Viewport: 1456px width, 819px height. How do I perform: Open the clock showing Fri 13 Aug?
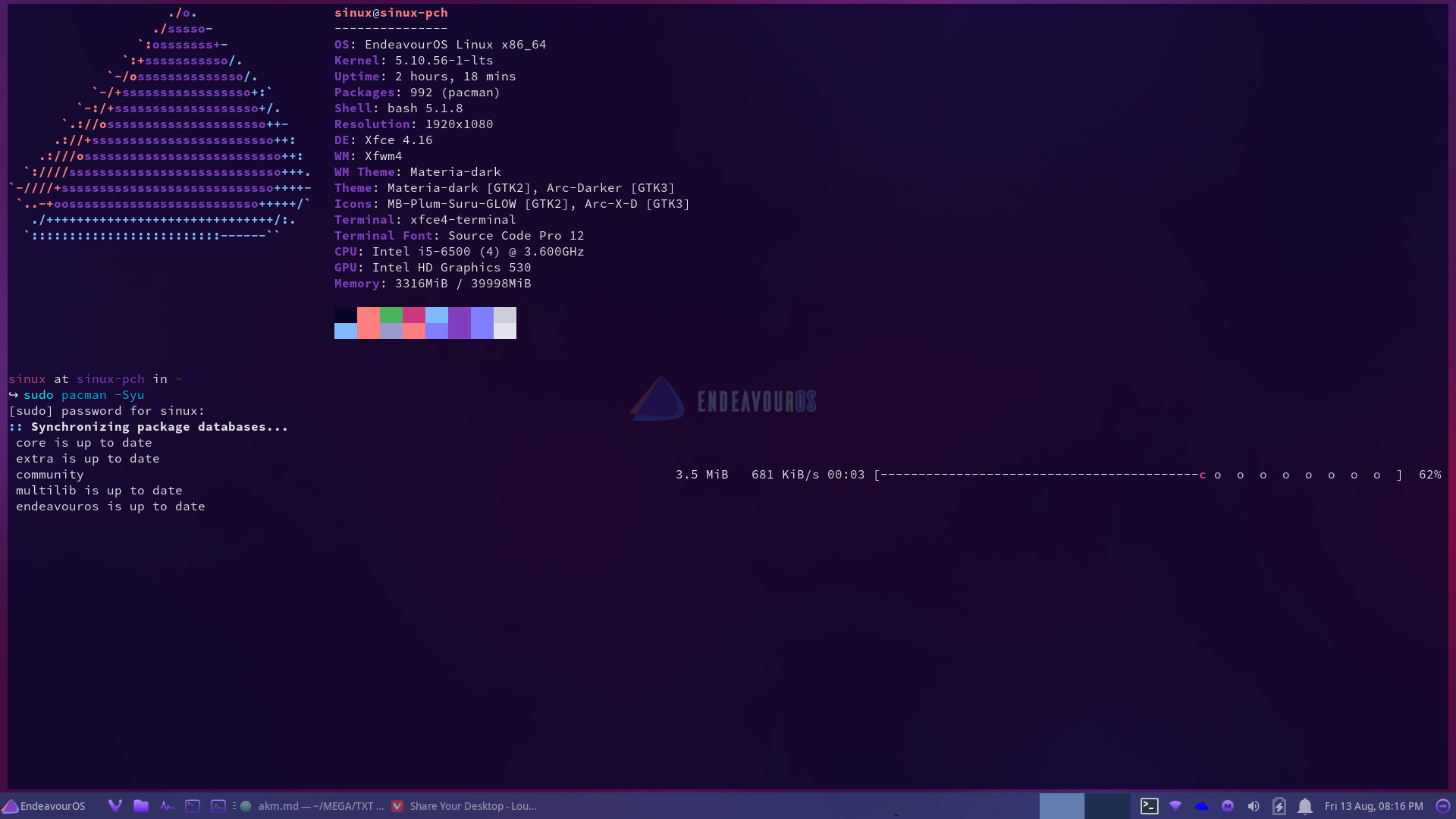pyautogui.click(x=1373, y=806)
